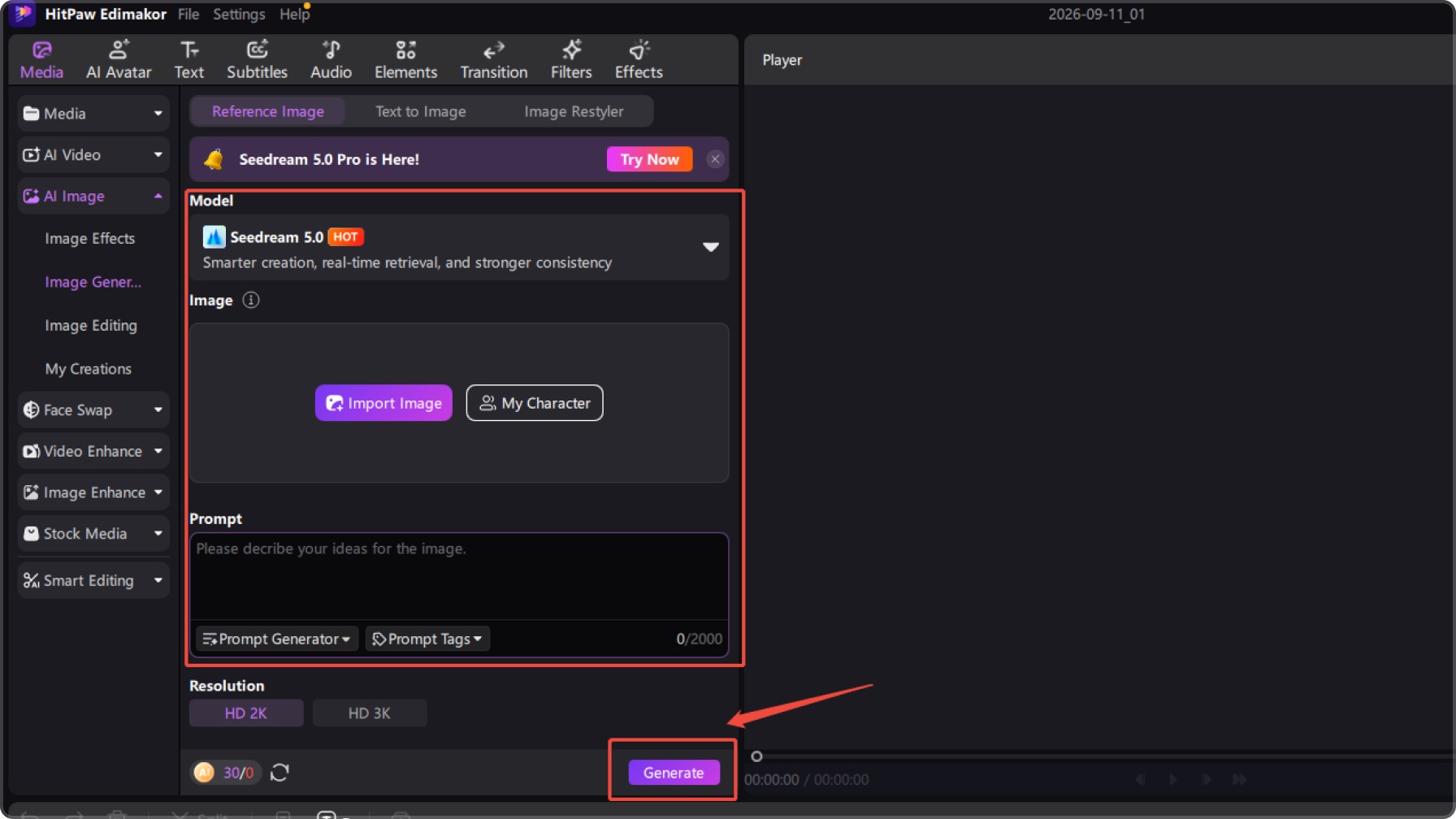Click the Generate button

(x=674, y=772)
